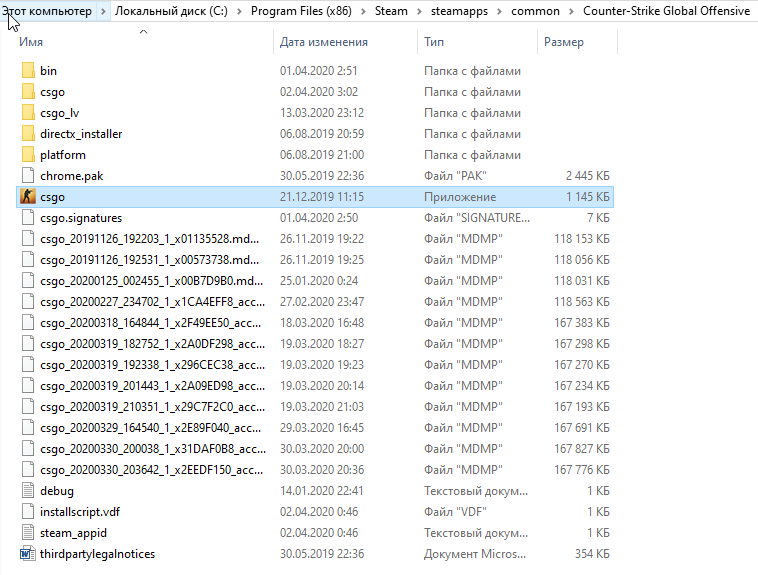The height and width of the screenshot is (575, 758).
Task: Click date 14.01.2020 22:41 of debug
Action: point(321,491)
